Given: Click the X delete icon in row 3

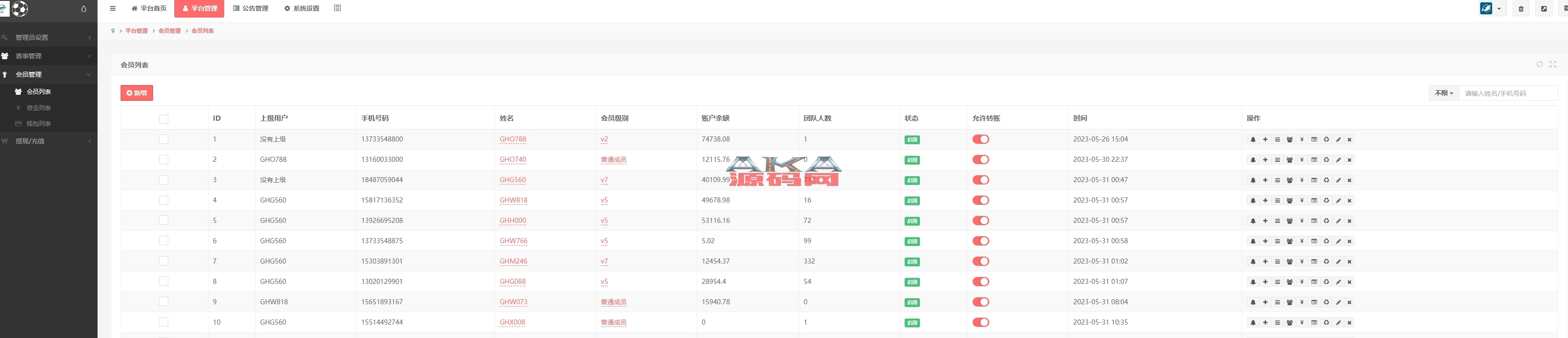Looking at the screenshot, I should 1349,180.
